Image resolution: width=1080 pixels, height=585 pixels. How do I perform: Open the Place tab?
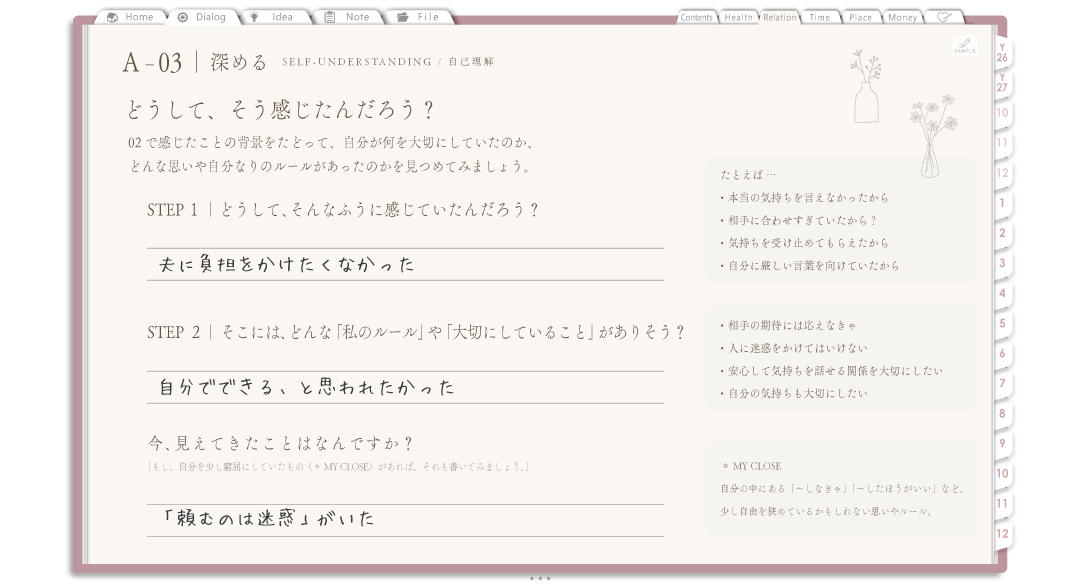[860, 17]
